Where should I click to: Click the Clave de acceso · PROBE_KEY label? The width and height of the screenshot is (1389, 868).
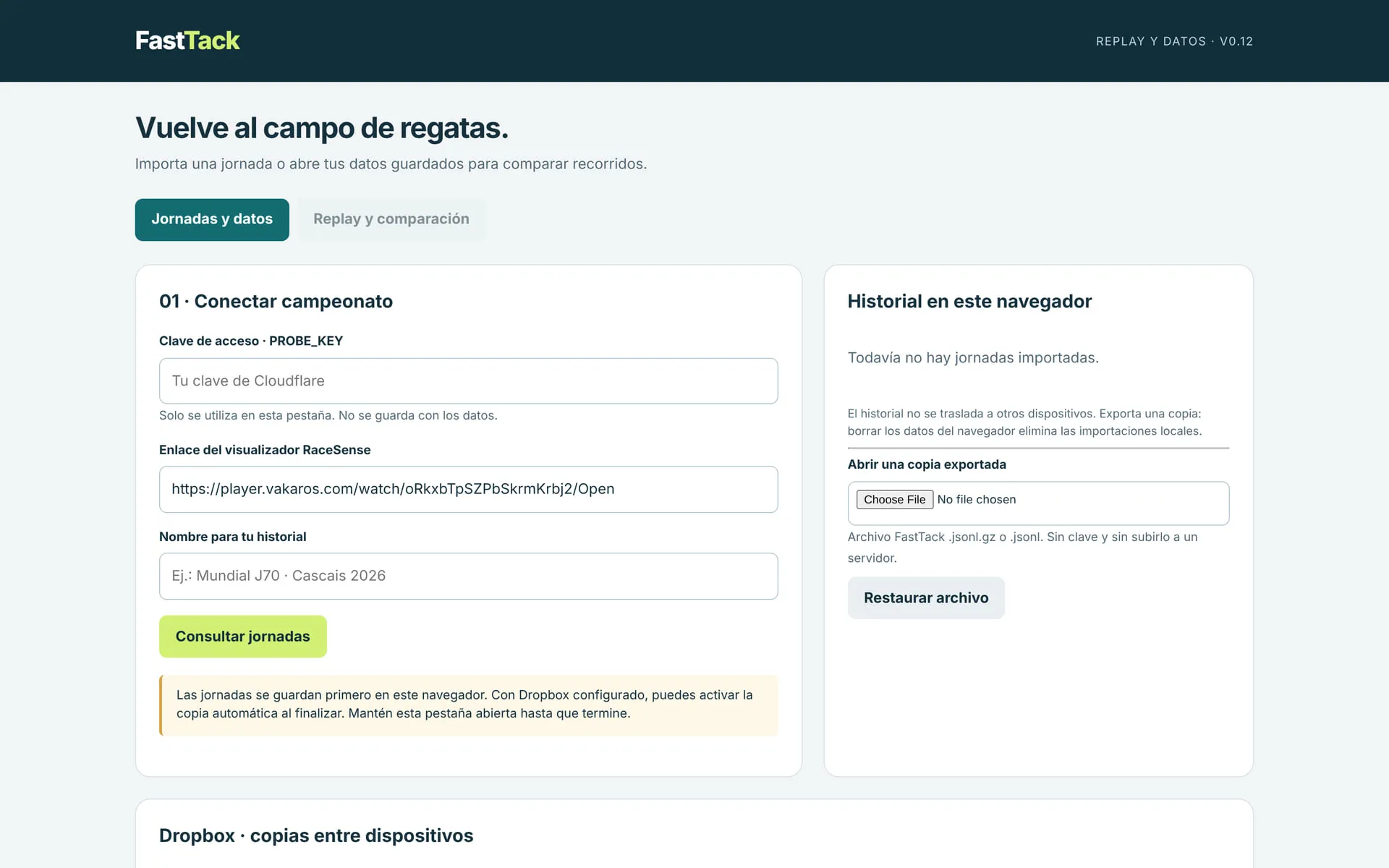pyautogui.click(x=251, y=341)
